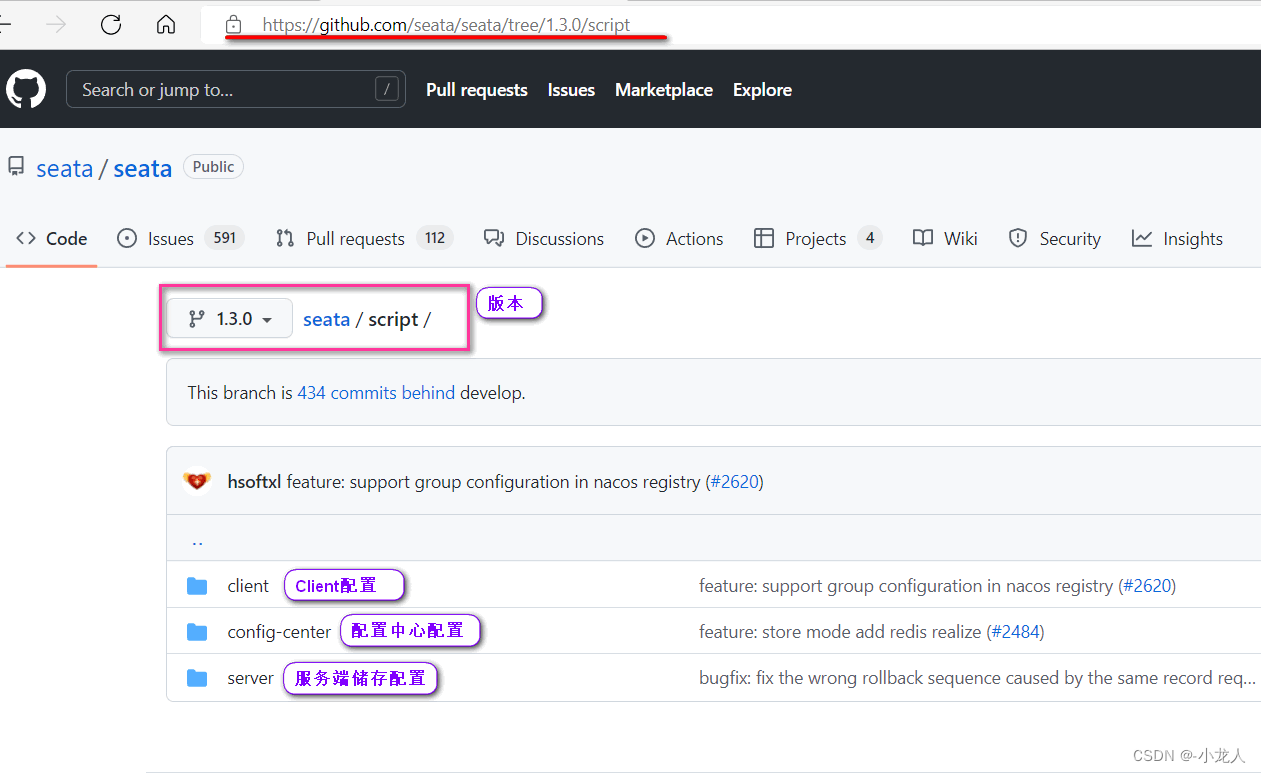Click the config-center folder icon
1261x773 pixels.
[197, 632]
